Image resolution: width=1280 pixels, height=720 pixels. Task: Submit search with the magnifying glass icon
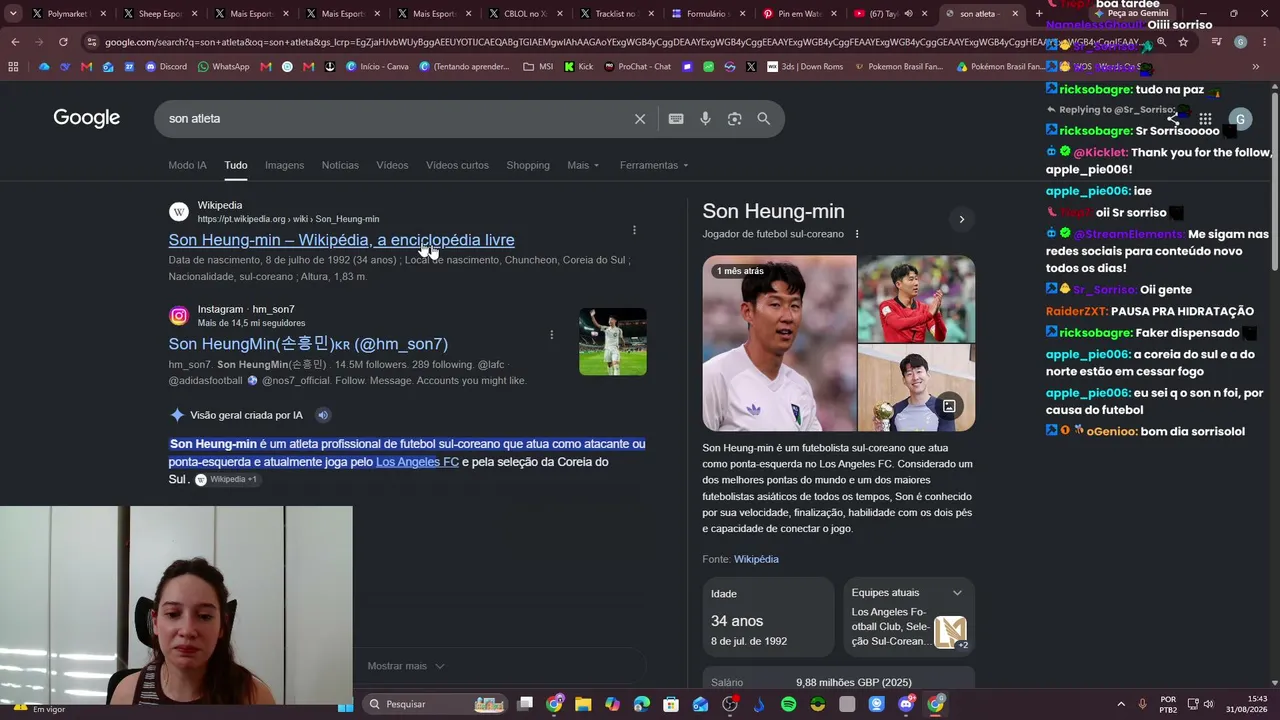(764, 119)
